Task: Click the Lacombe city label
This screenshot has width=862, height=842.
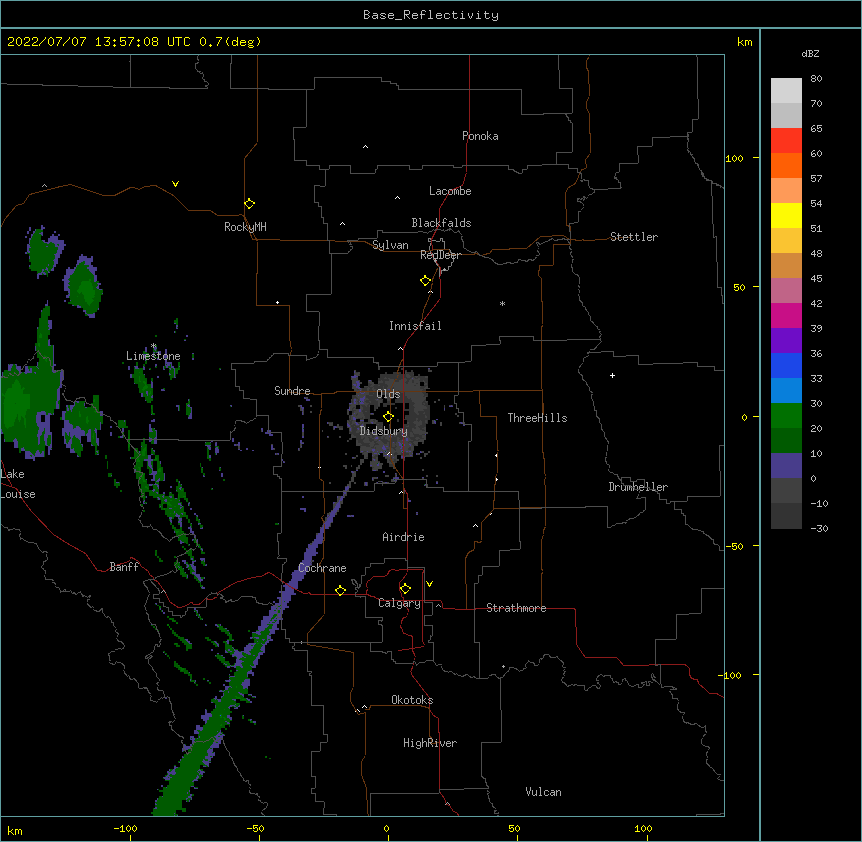Action: (x=450, y=191)
